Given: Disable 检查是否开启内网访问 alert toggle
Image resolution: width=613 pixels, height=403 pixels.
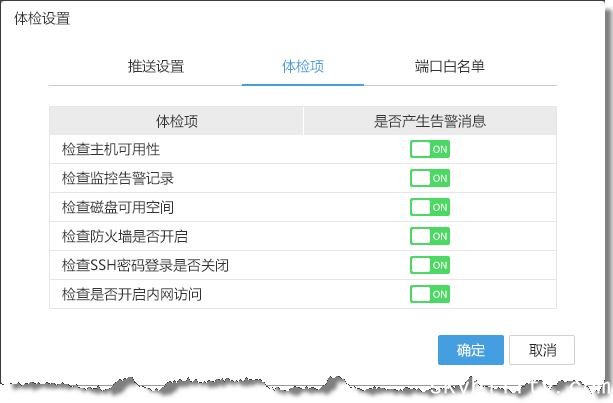Looking at the screenshot, I should tap(430, 294).
